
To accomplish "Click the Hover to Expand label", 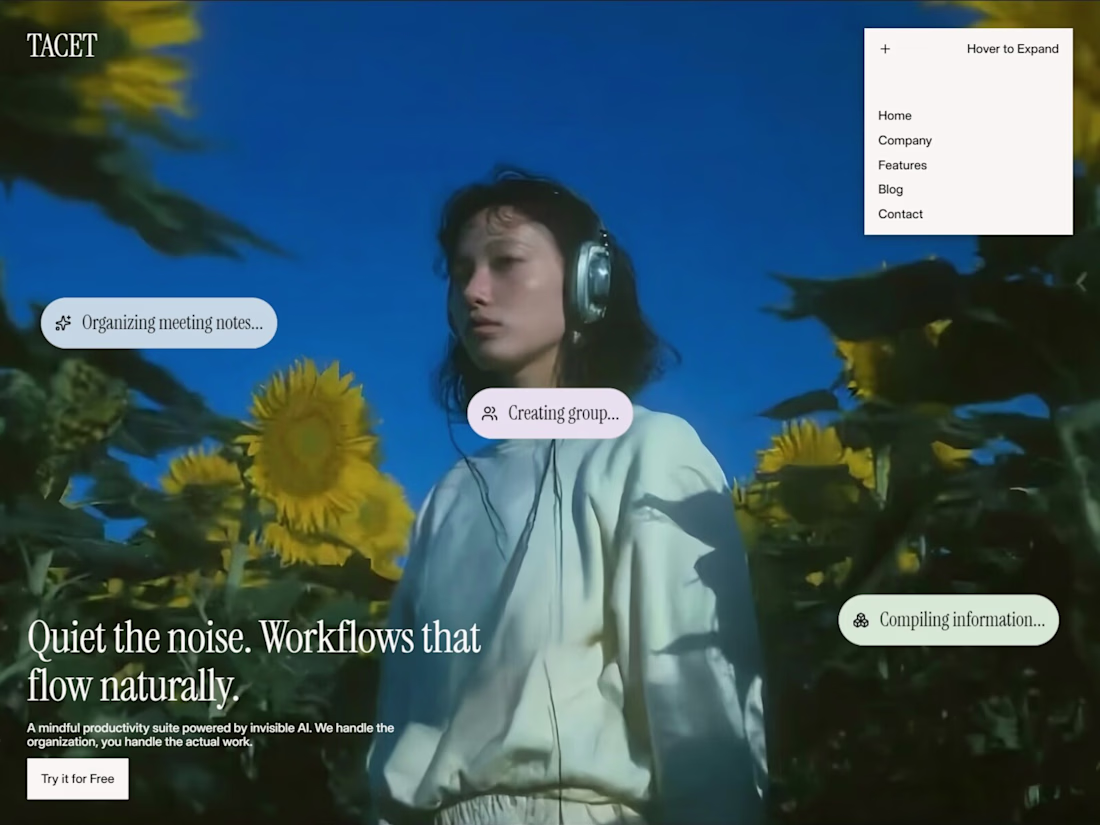I will point(1012,49).
